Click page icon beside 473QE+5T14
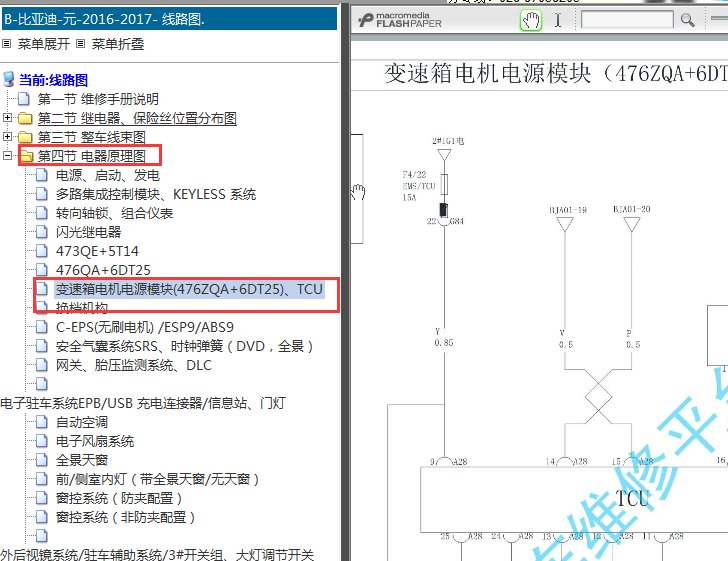The image size is (728, 561). coord(42,251)
